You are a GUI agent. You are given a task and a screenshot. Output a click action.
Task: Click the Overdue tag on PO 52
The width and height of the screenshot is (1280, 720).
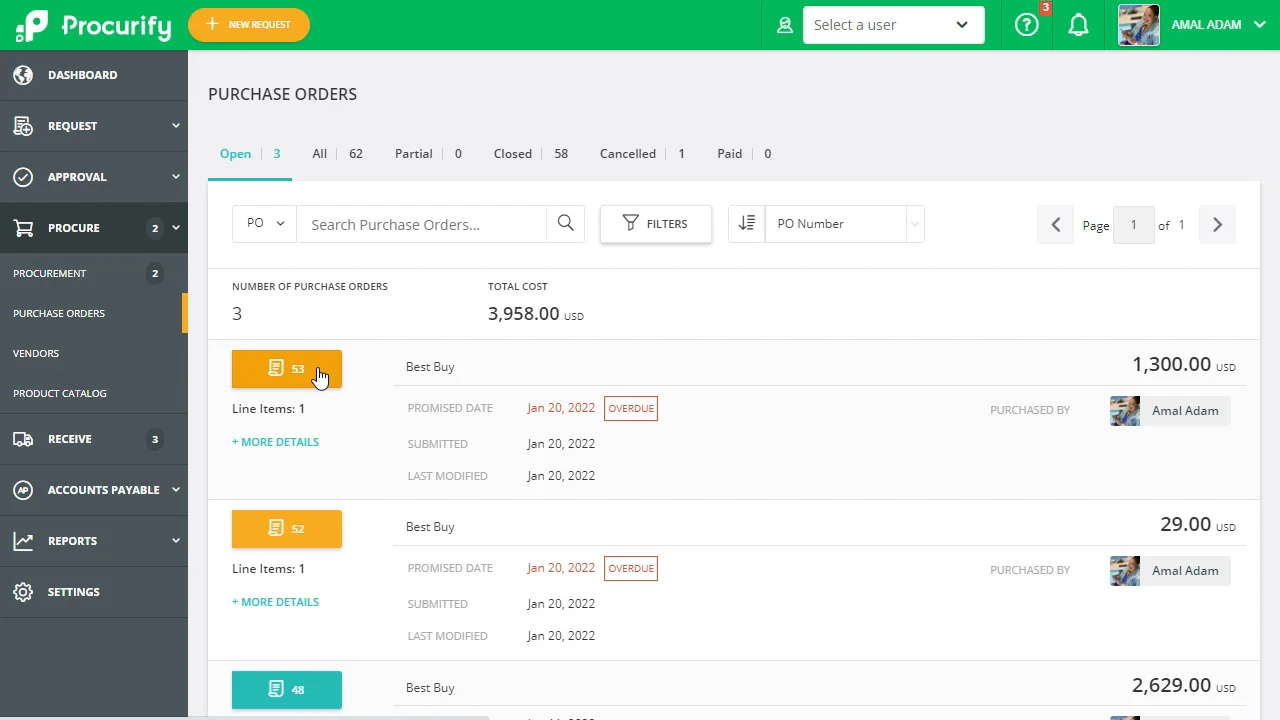[631, 568]
